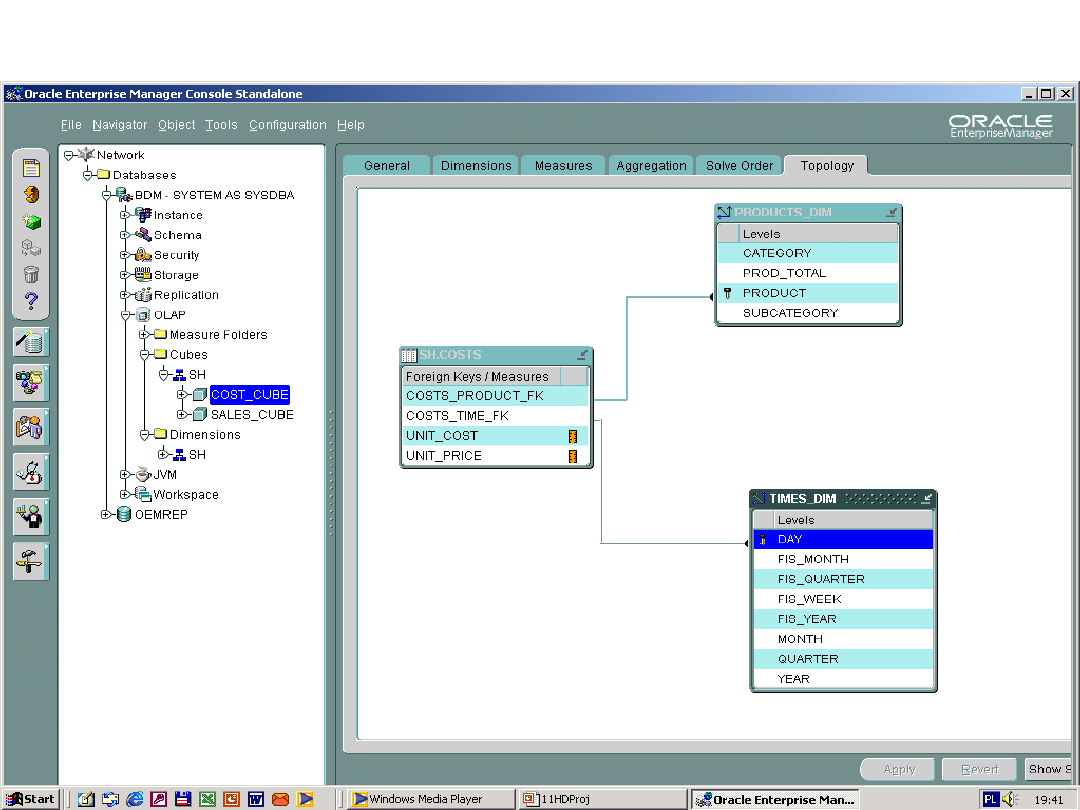Open the wrench and hammer tools drawer

point(31,562)
